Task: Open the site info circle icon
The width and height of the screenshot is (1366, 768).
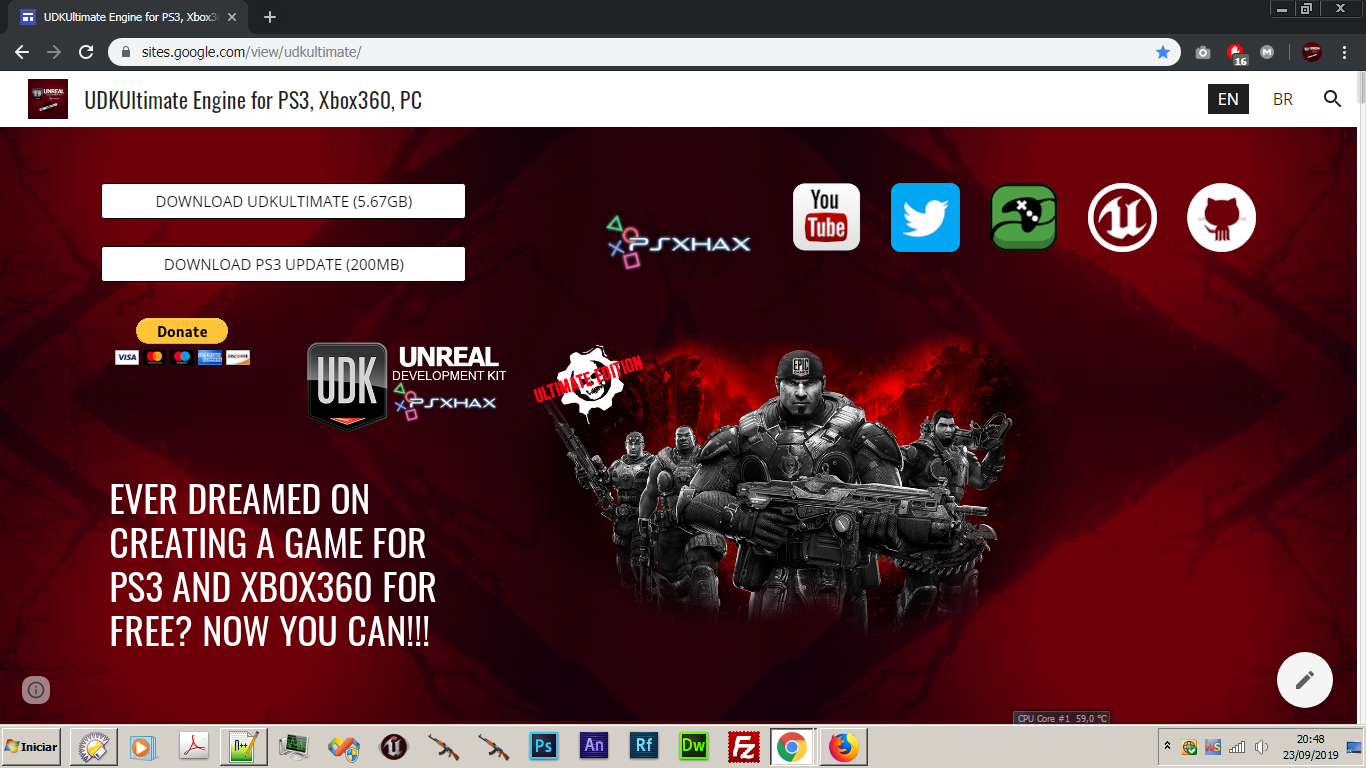Action: click(x=36, y=689)
